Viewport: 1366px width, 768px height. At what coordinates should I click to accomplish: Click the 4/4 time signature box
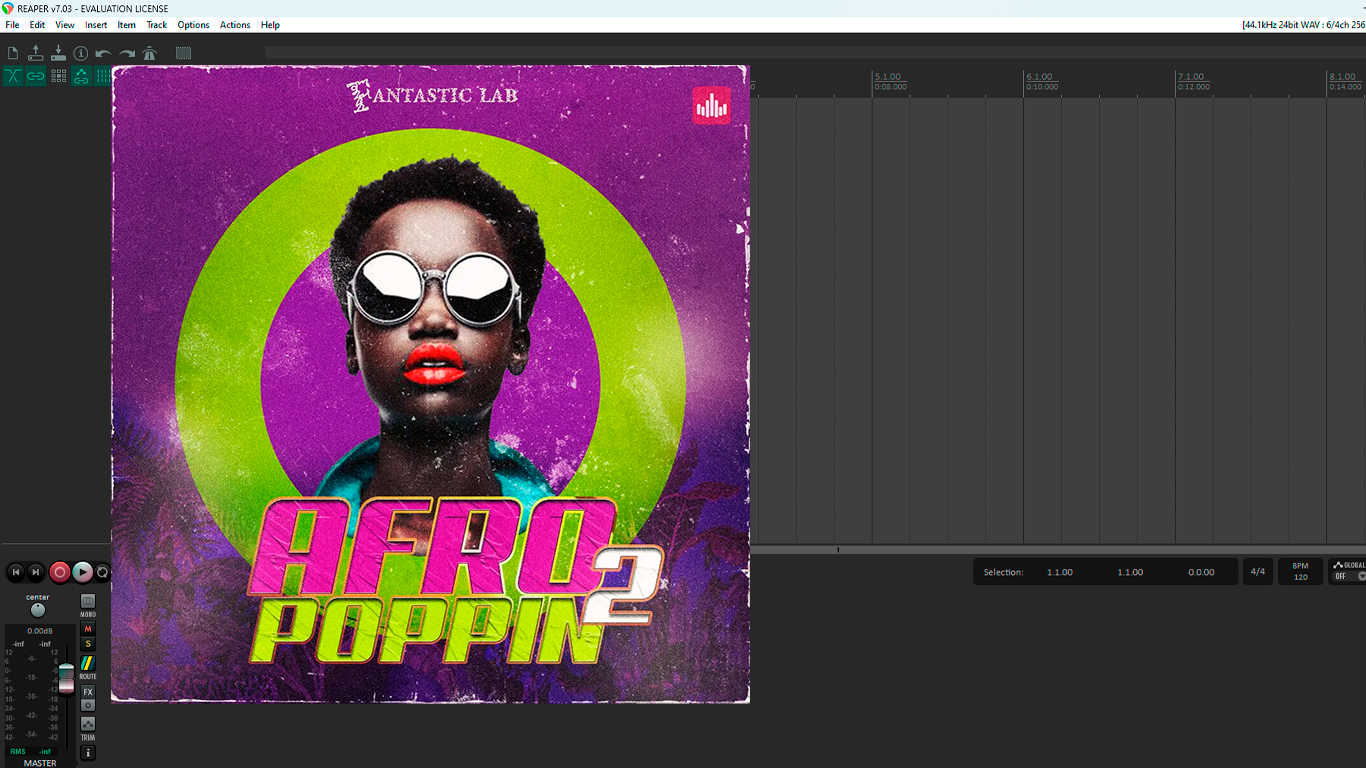pyautogui.click(x=1257, y=572)
